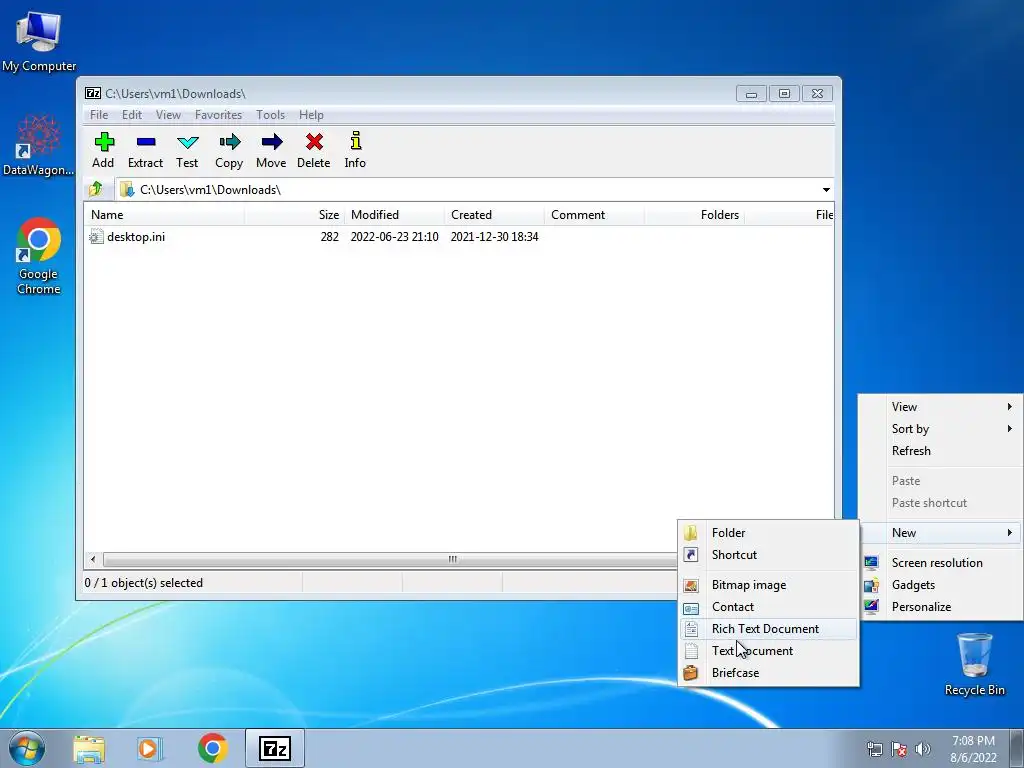This screenshot has height=768, width=1024.
Task: Open Windows Media Player taskbar icon
Action: tap(149, 749)
